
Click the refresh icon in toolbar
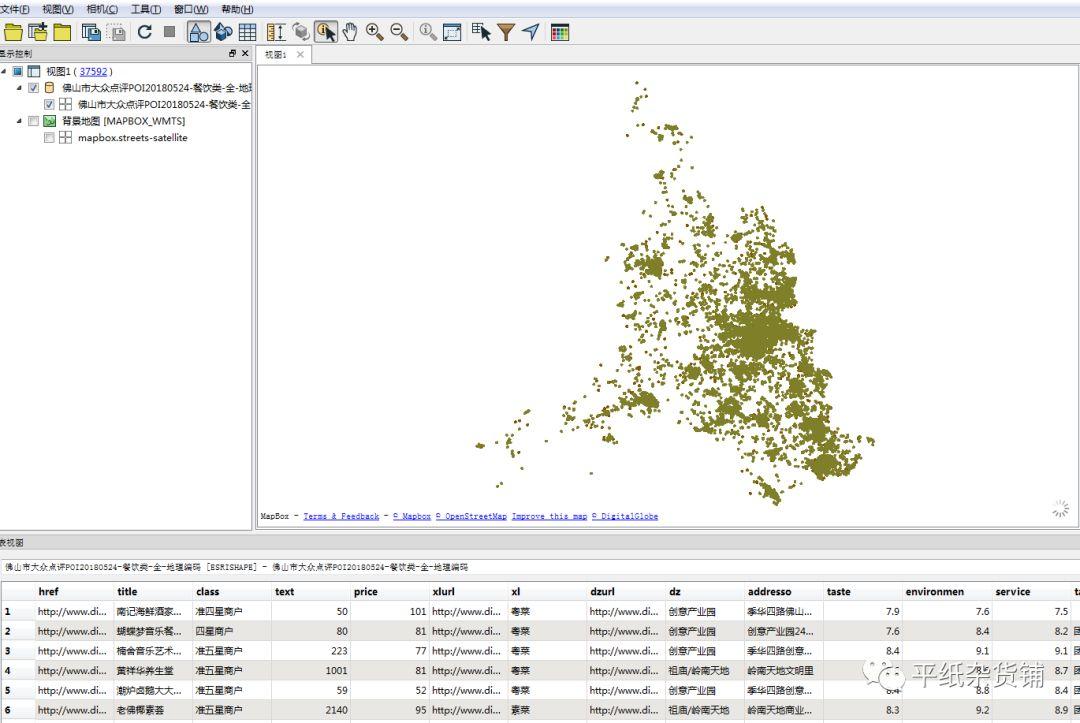coord(145,32)
